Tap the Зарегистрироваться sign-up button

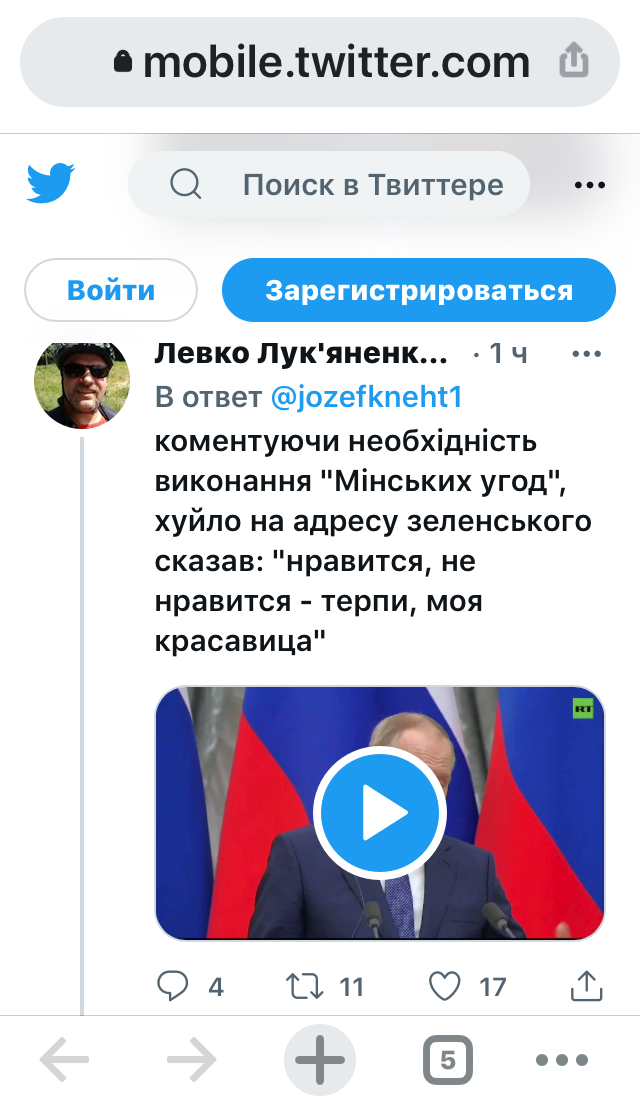point(419,290)
